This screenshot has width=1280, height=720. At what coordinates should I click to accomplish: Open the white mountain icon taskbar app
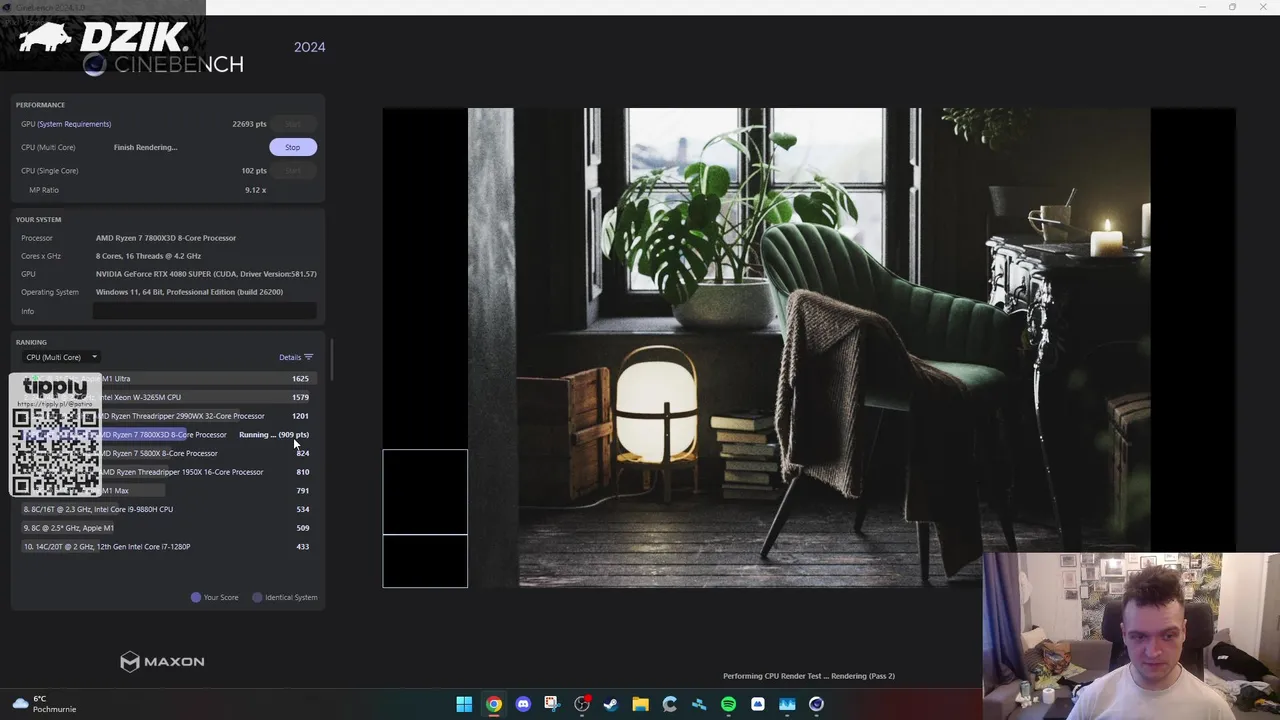click(x=758, y=704)
